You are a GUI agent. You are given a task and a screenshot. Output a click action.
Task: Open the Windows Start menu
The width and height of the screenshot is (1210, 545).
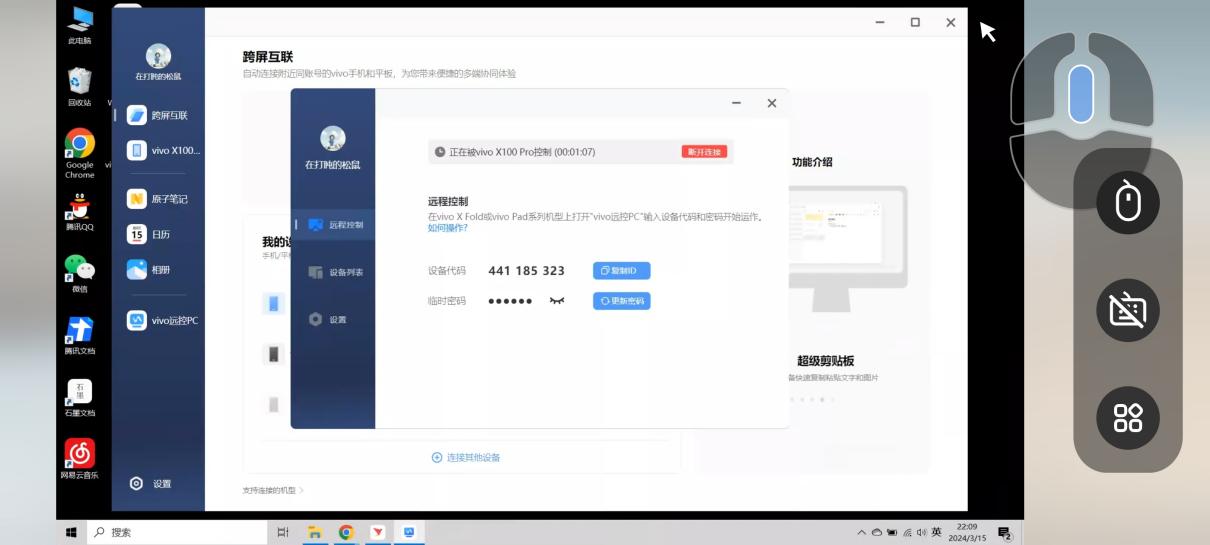(71, 533)
